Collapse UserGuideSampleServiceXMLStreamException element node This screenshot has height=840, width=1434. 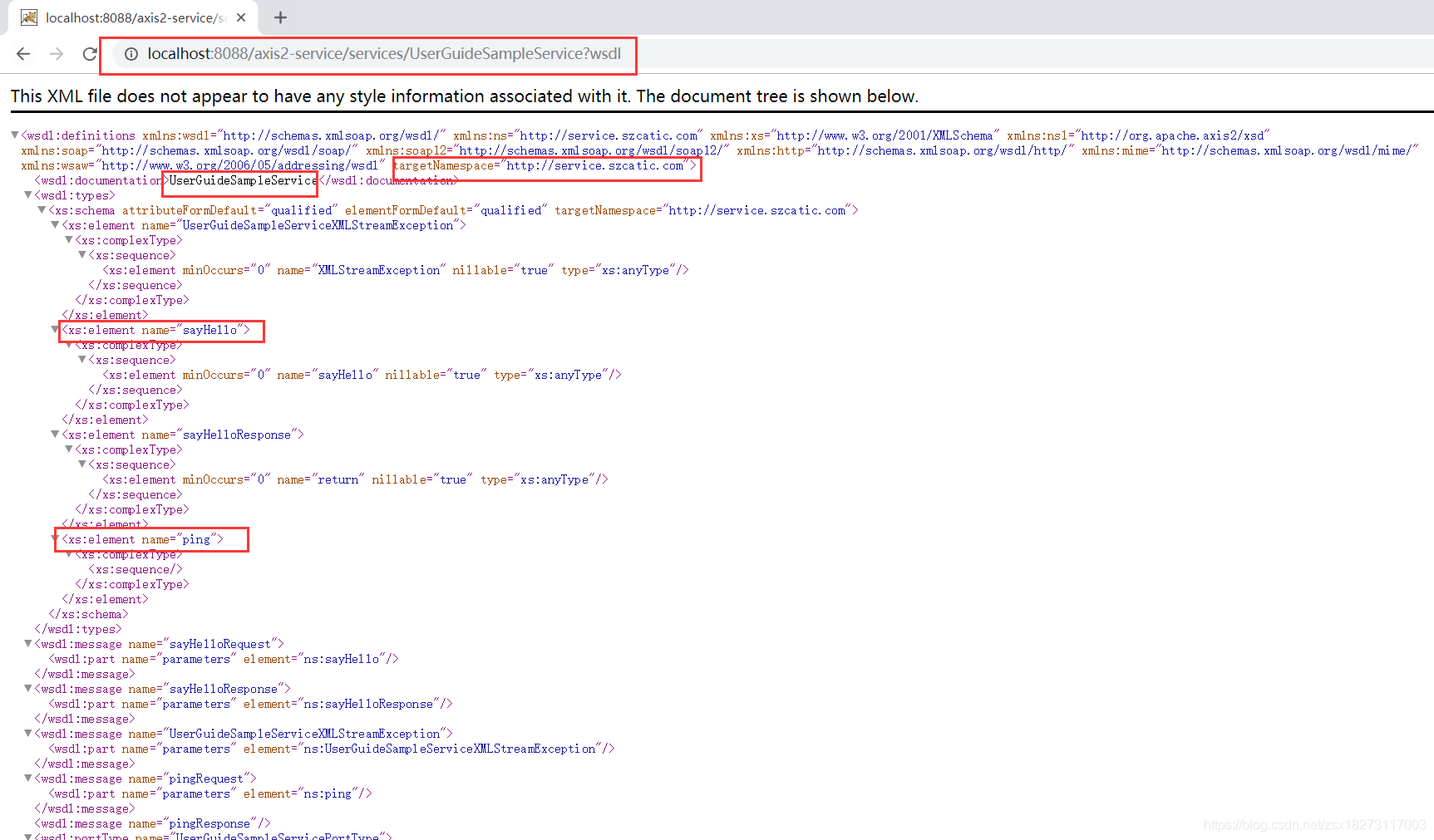coord(55,224)
